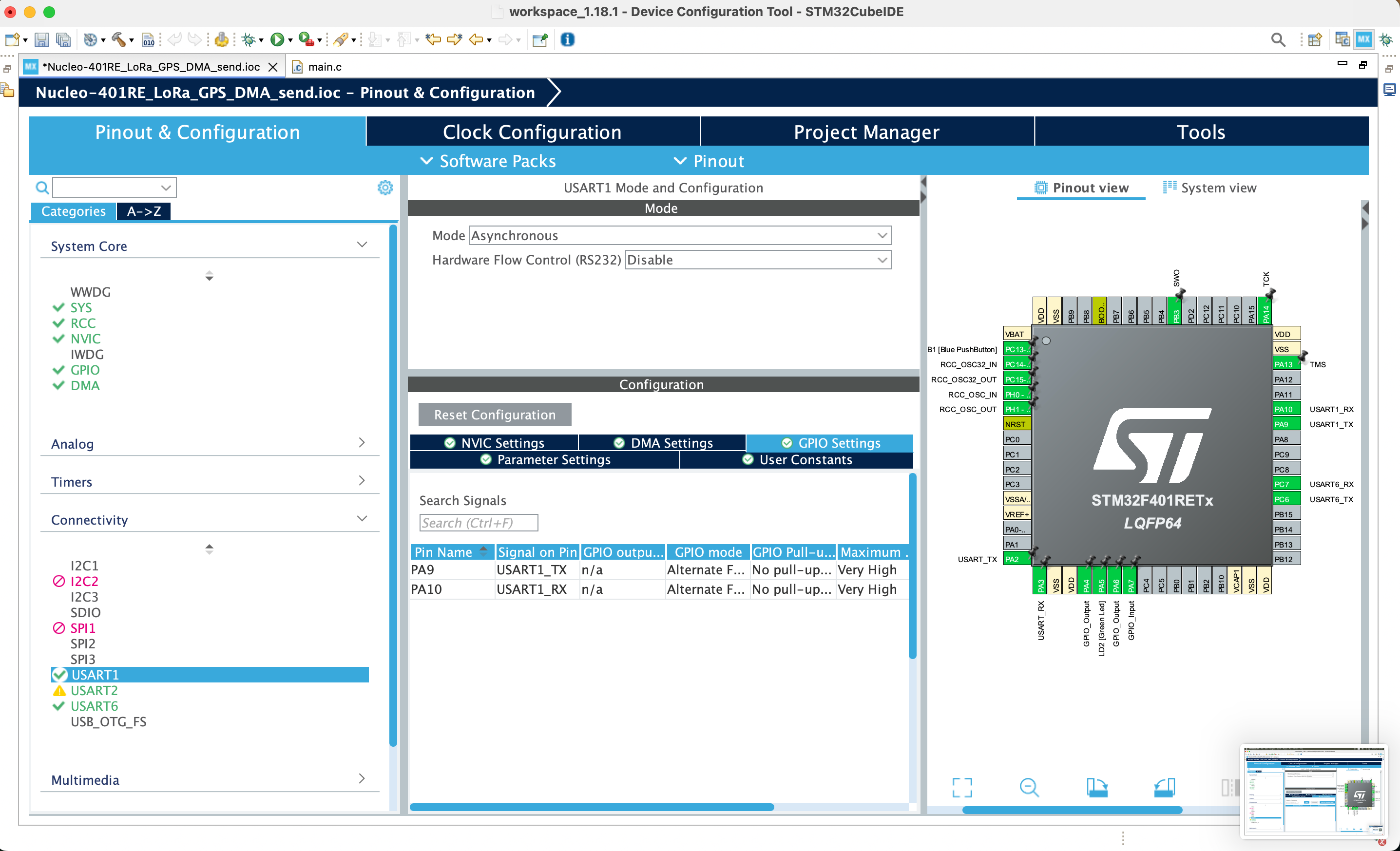Switch to DMA Settings tab
1400x851 pixels.
coord(662,443)
